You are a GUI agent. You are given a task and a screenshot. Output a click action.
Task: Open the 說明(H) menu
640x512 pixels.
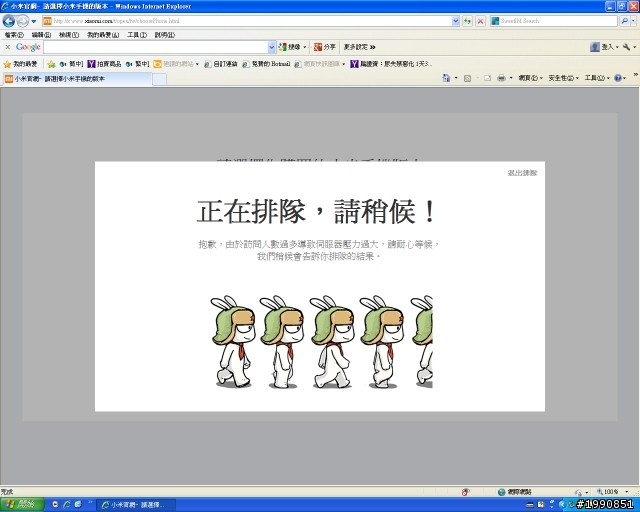pos(164,35)
